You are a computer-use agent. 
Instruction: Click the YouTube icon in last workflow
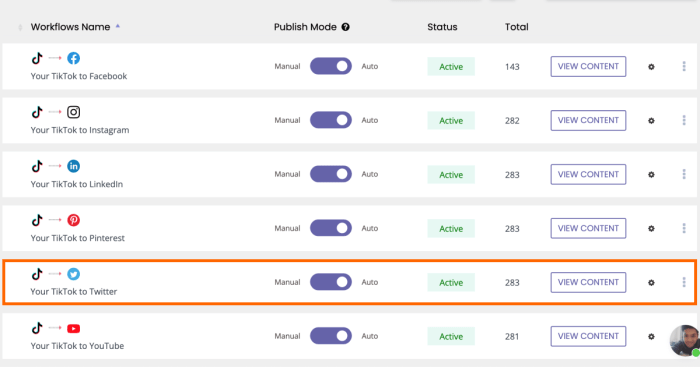tap(74, 329)
